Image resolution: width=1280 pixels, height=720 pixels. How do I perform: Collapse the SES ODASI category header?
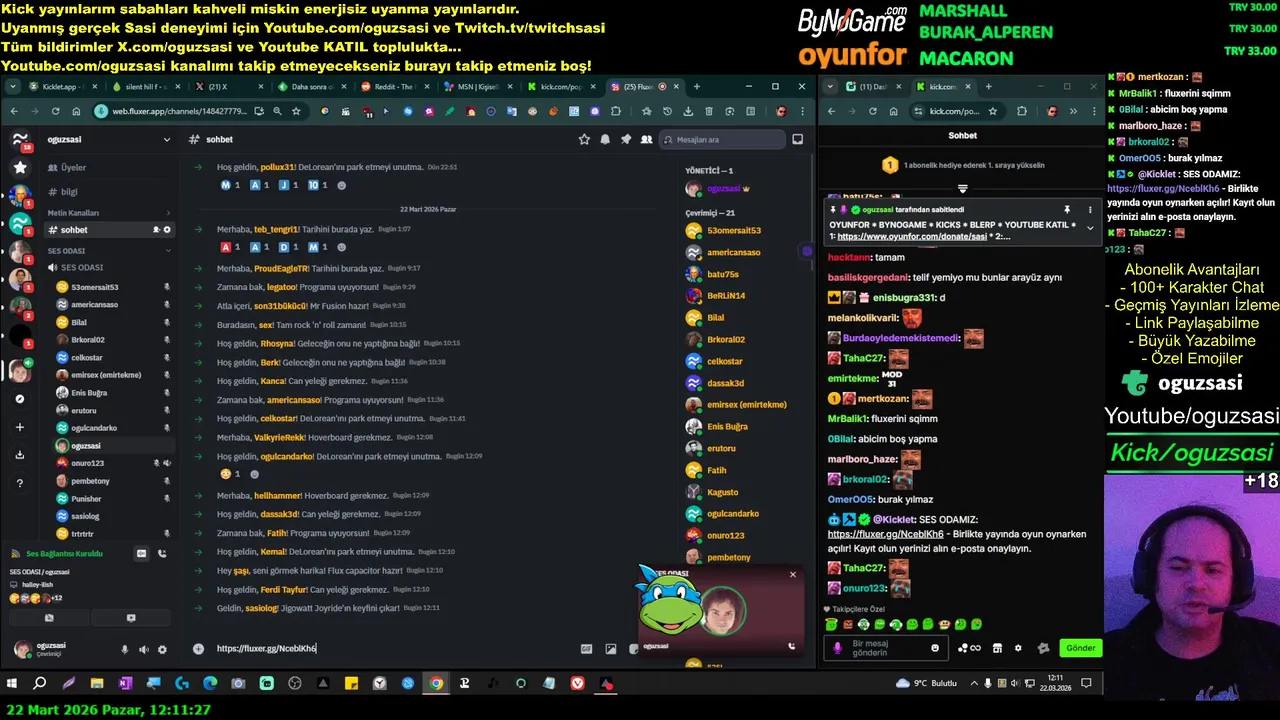(110, 251)
